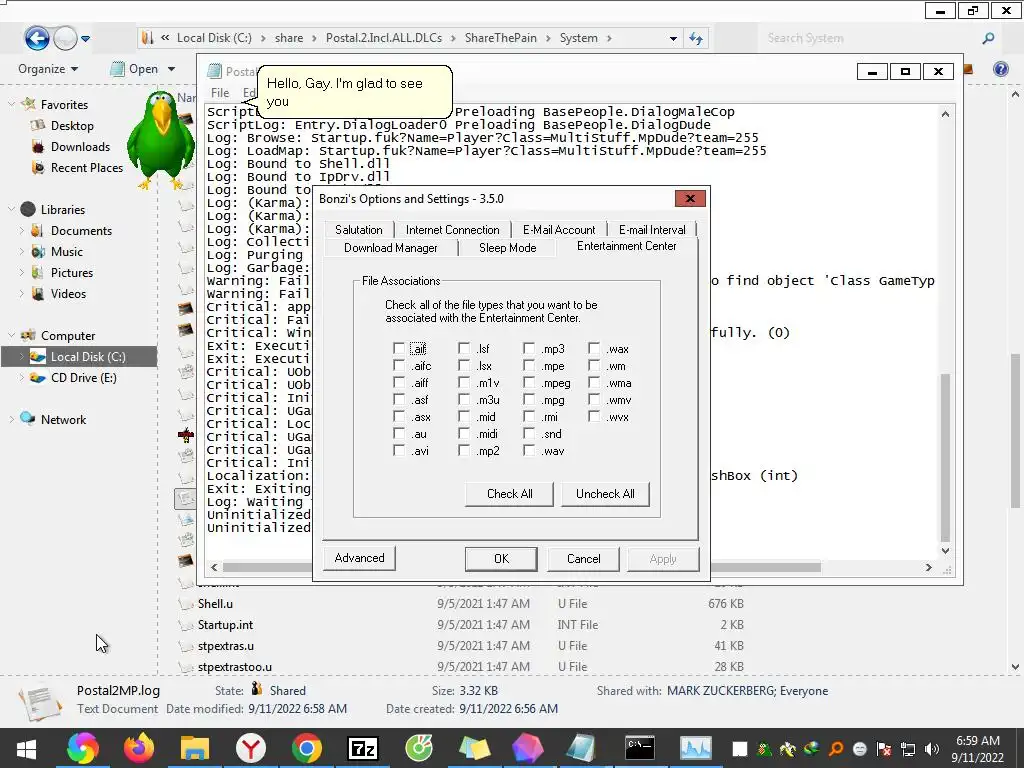
Task: Click the refresh button beside address bar
Action: pyautogui.click(x=696, y=38)
